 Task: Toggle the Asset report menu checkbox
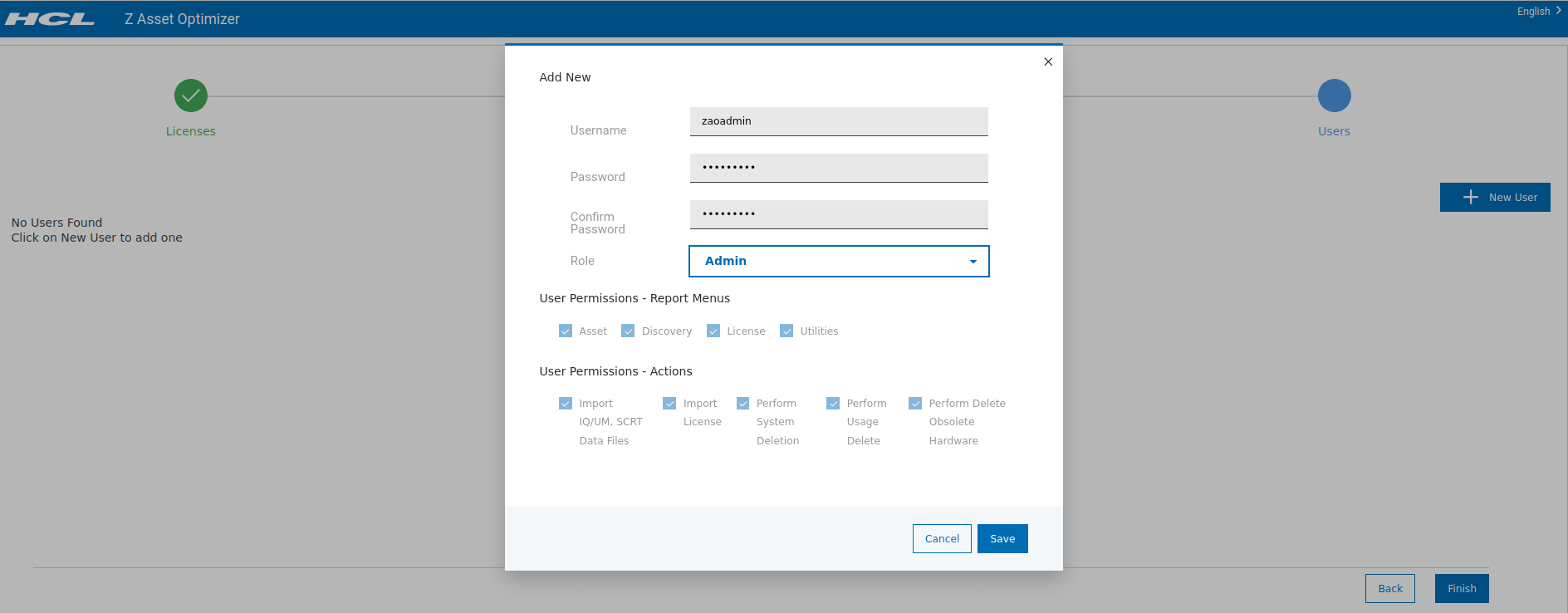pos(566,331)
